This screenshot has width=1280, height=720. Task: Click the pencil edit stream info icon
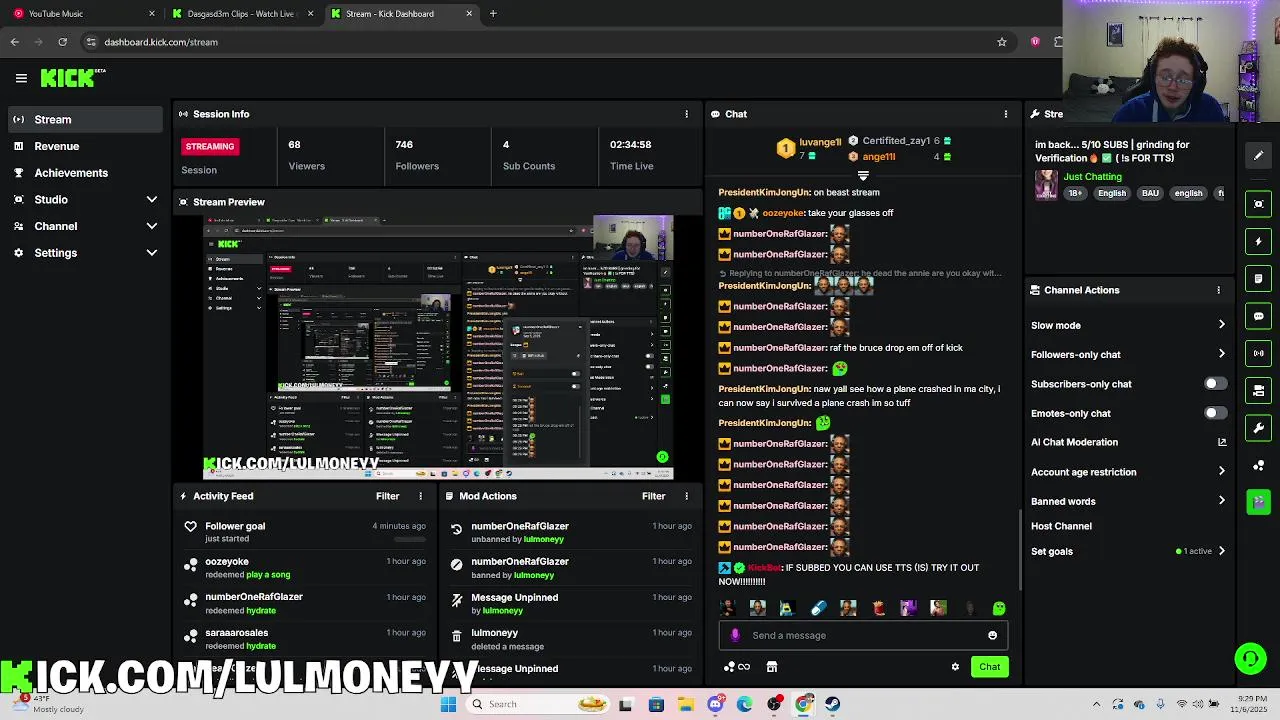click(x=1258, y=155)
